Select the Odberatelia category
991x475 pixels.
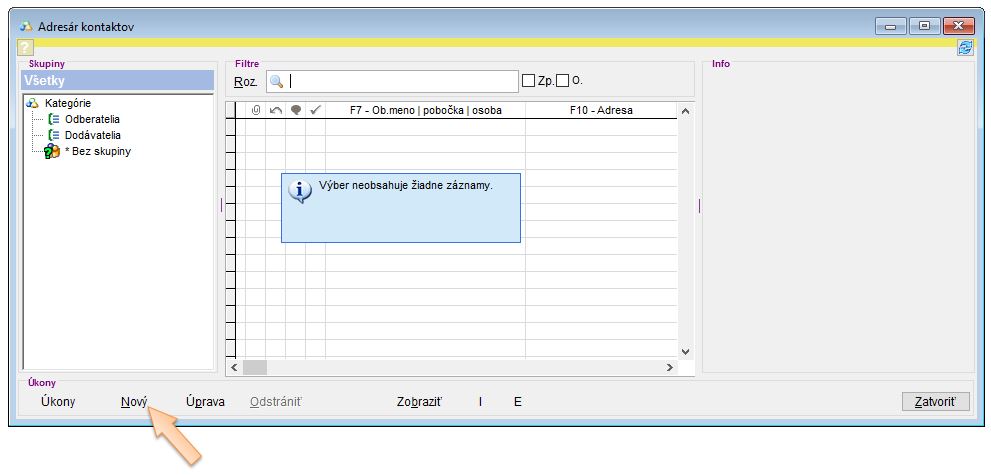pos(92,119)
